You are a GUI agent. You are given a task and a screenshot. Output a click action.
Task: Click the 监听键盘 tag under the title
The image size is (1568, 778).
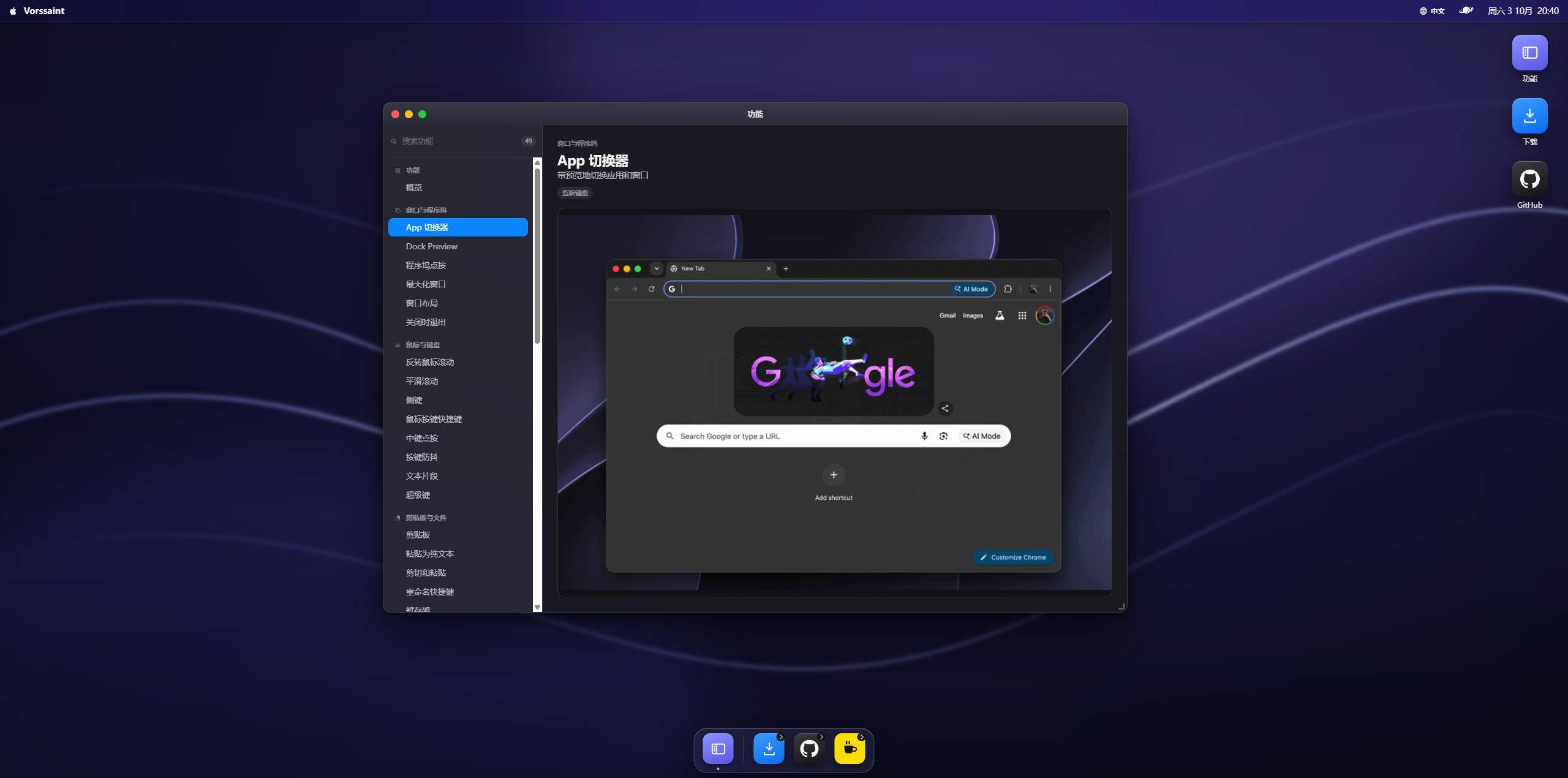(x=575, y=193)
